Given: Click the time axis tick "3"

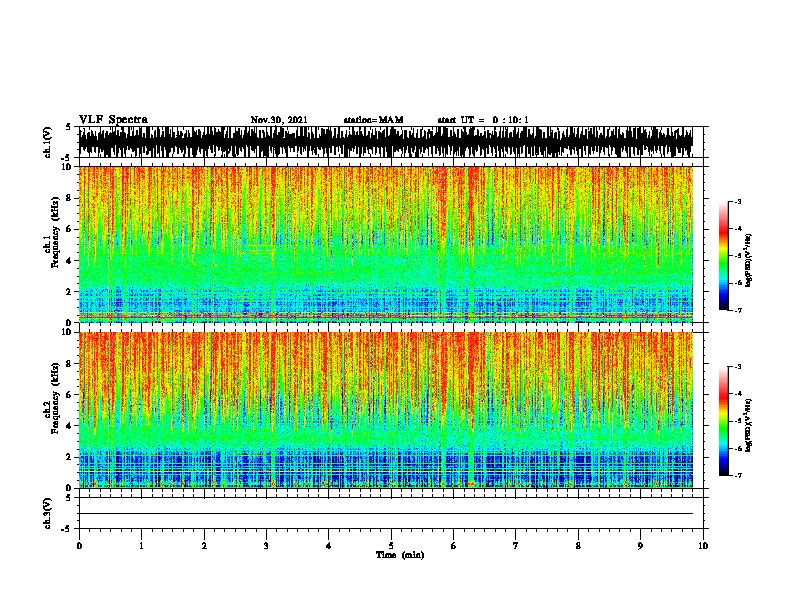Looking at the screenshot, I should [266, 546].
